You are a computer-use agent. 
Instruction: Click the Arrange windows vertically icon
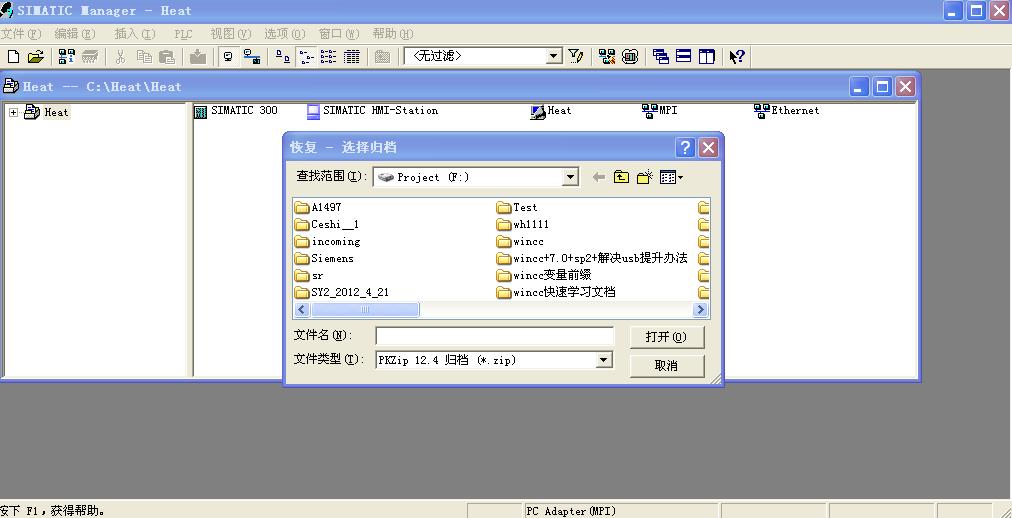(707, 57)
